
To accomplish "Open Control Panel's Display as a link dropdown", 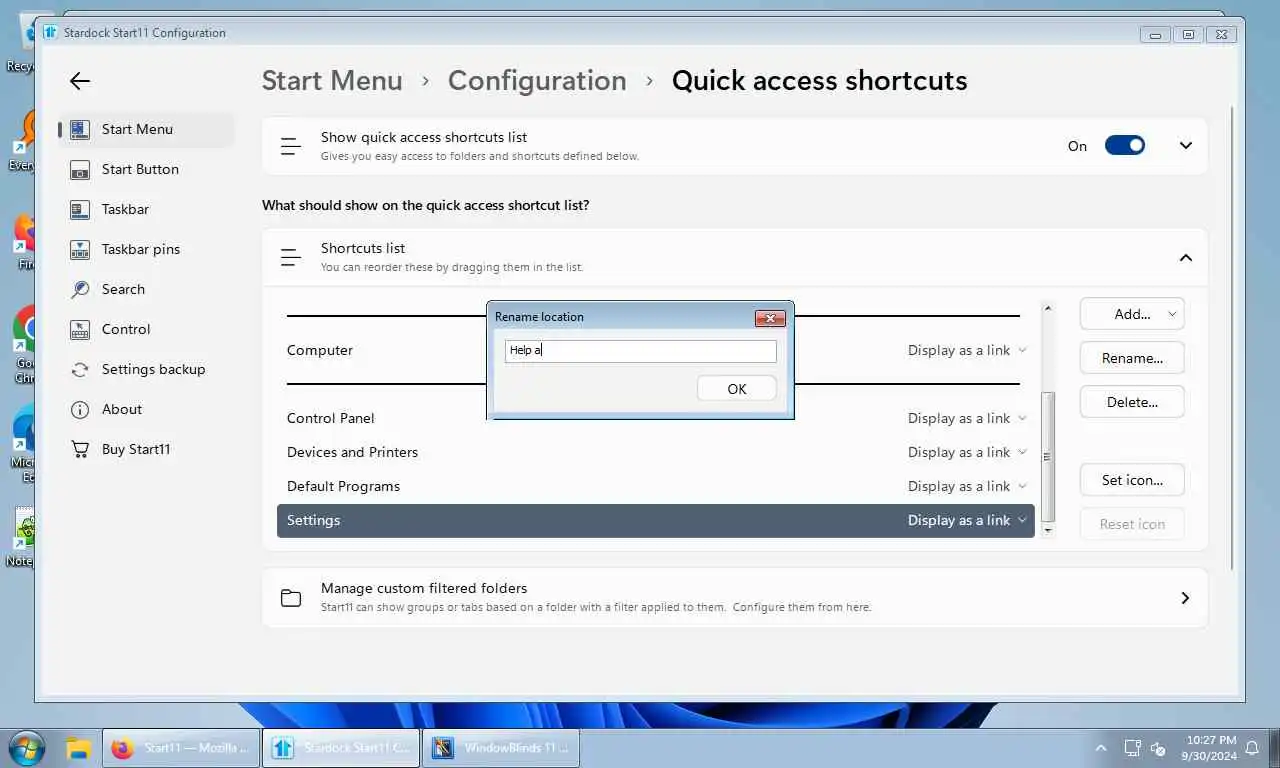I will tap(967, 418).
